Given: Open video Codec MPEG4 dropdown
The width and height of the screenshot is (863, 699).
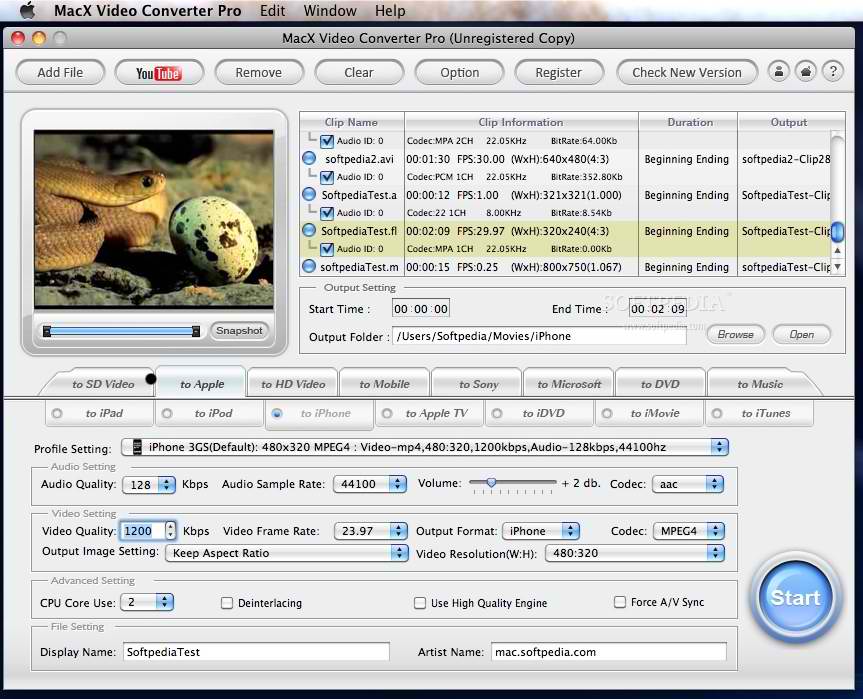Looking at the screenshot, I should (x=689, y=531).
